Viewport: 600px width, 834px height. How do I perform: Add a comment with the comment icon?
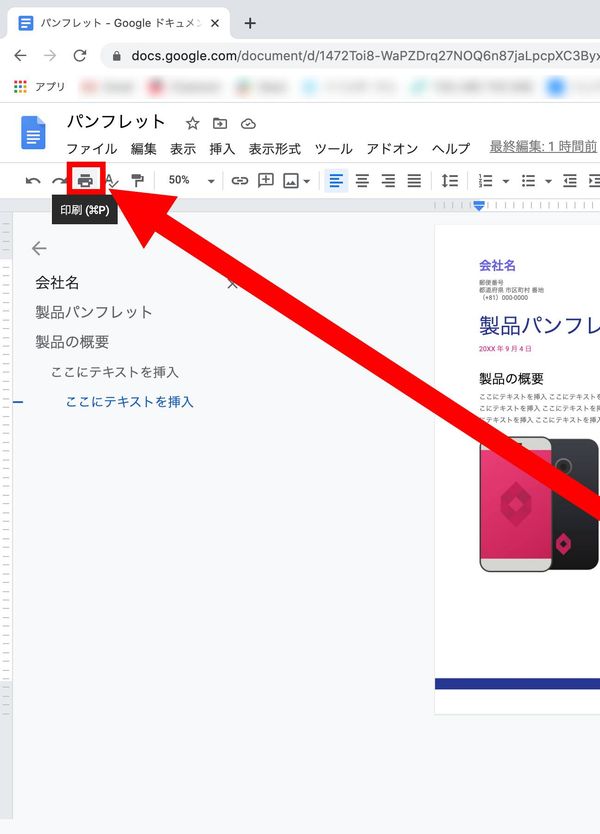click(265, 181)
